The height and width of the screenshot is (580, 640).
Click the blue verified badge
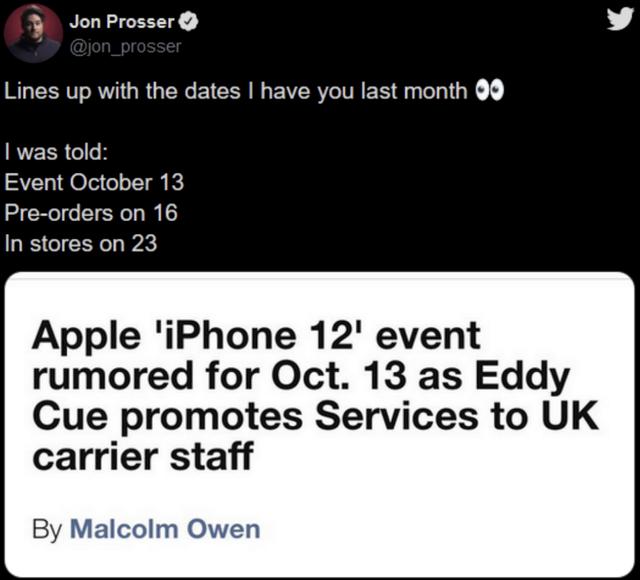click(x=189, y=22)
